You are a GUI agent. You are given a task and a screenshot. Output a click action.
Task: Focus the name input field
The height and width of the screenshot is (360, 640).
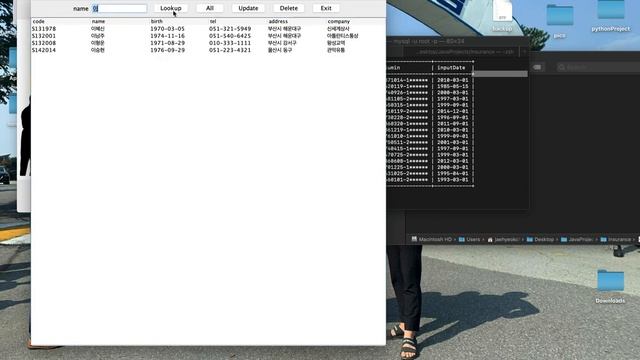coord(119,8)
